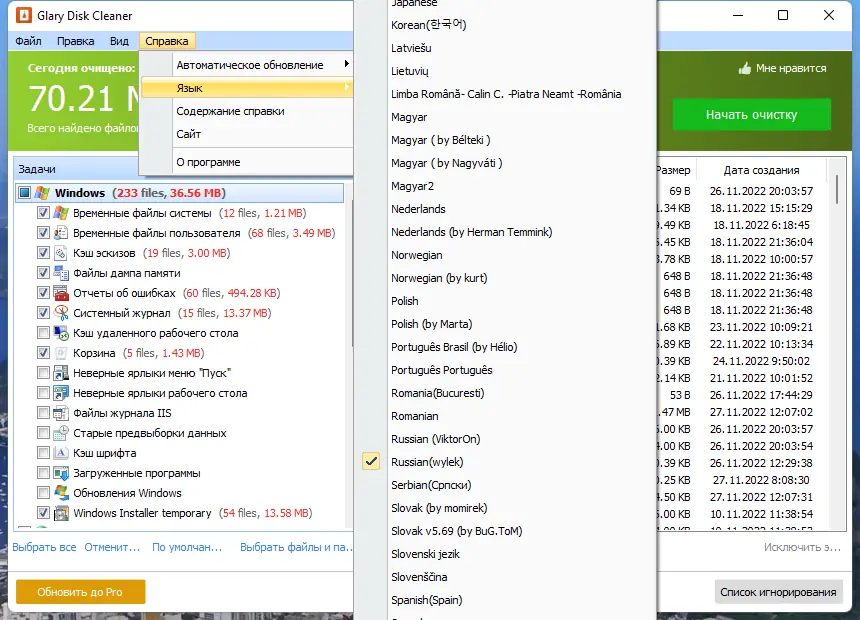Open the Правка menu
The image size is (860, 620).
75,41
